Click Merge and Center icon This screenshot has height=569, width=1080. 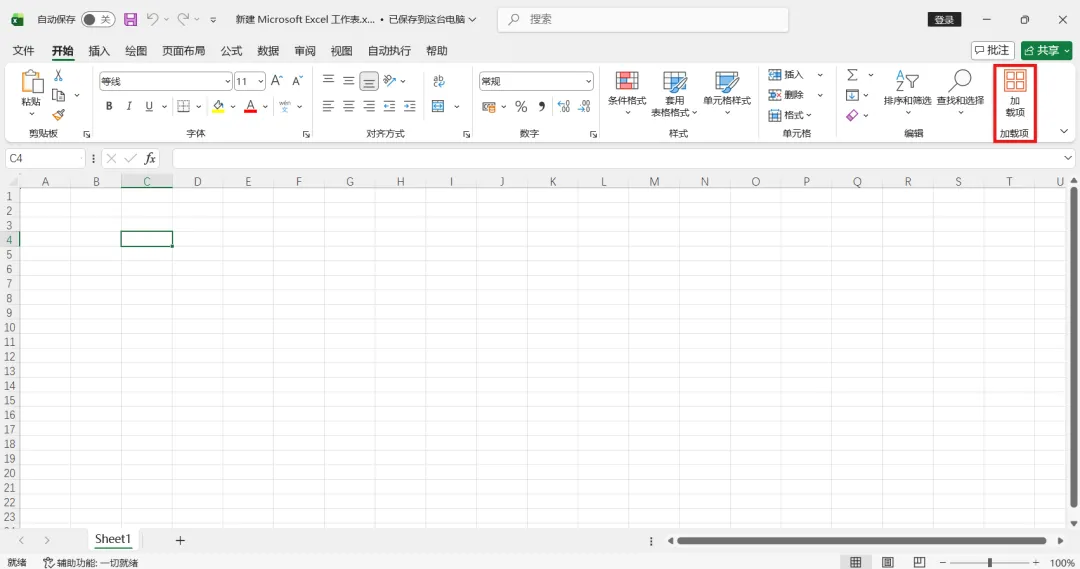pos(438,106)
